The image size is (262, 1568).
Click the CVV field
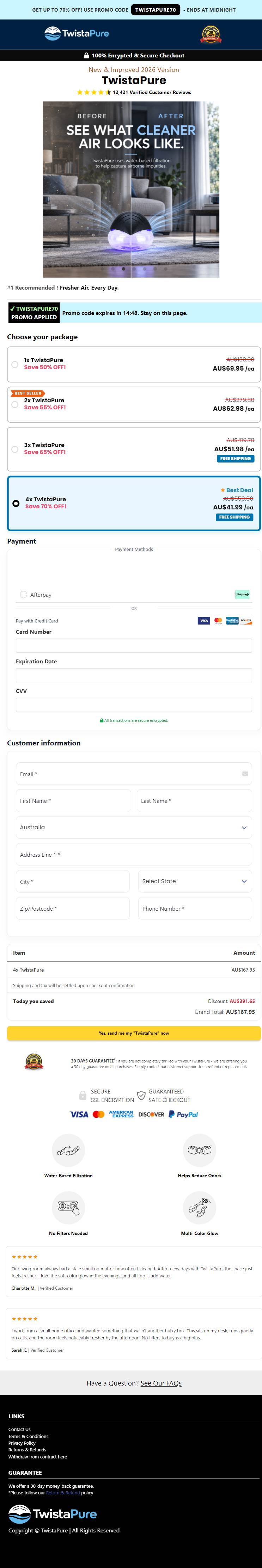tap(133, 705)
